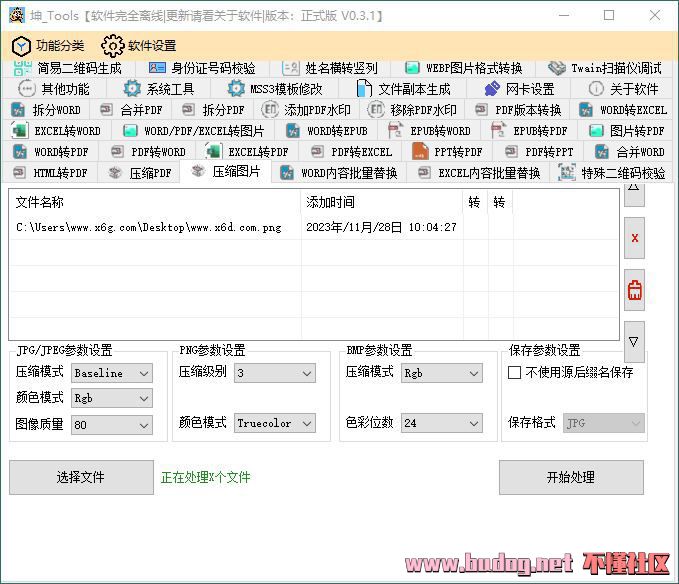The image size is (679, 584).
Task: Expand 图像质量 80 dropdown
Action: click(112, 425)
